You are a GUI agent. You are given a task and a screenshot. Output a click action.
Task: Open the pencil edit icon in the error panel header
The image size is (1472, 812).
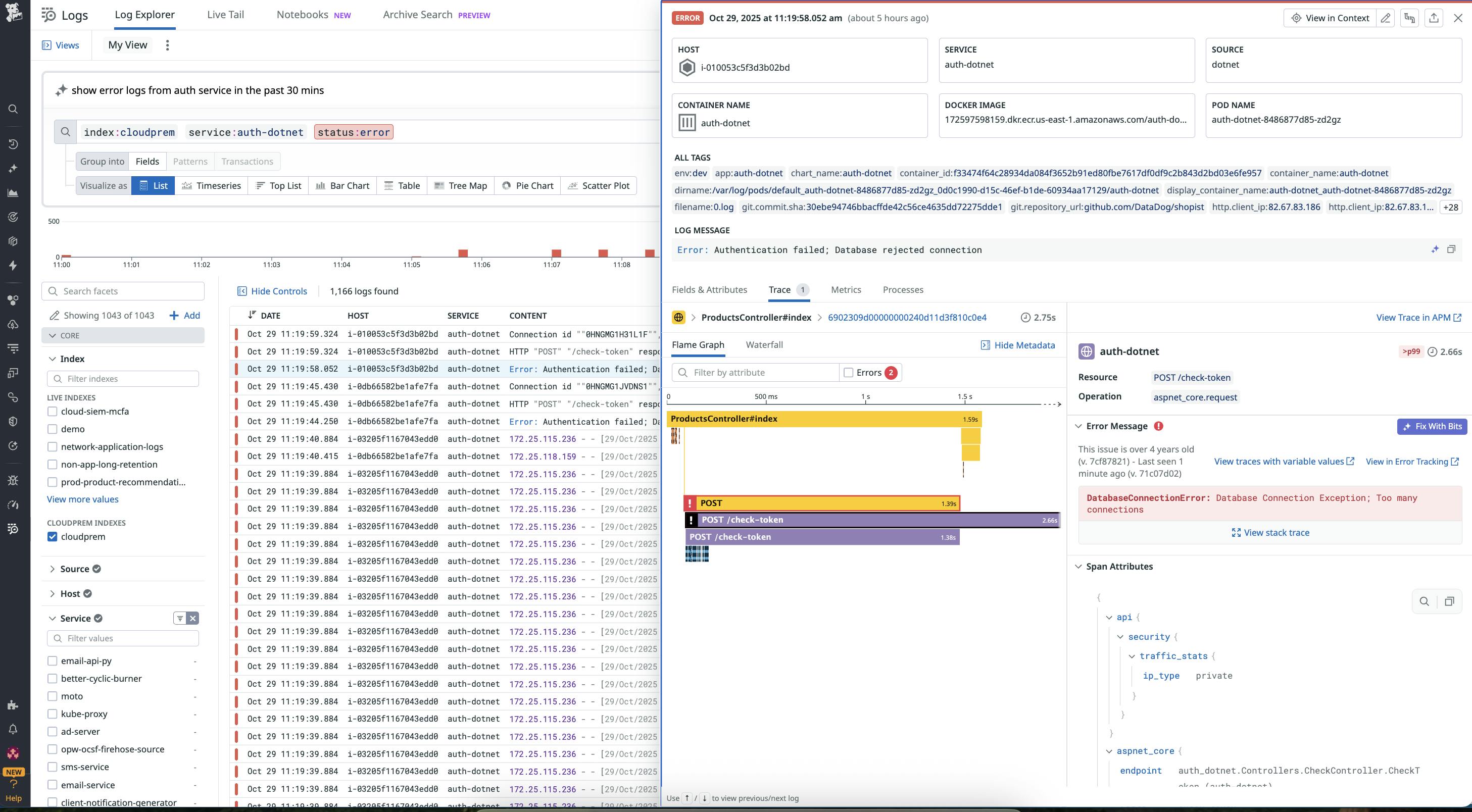click(1386, 18)
